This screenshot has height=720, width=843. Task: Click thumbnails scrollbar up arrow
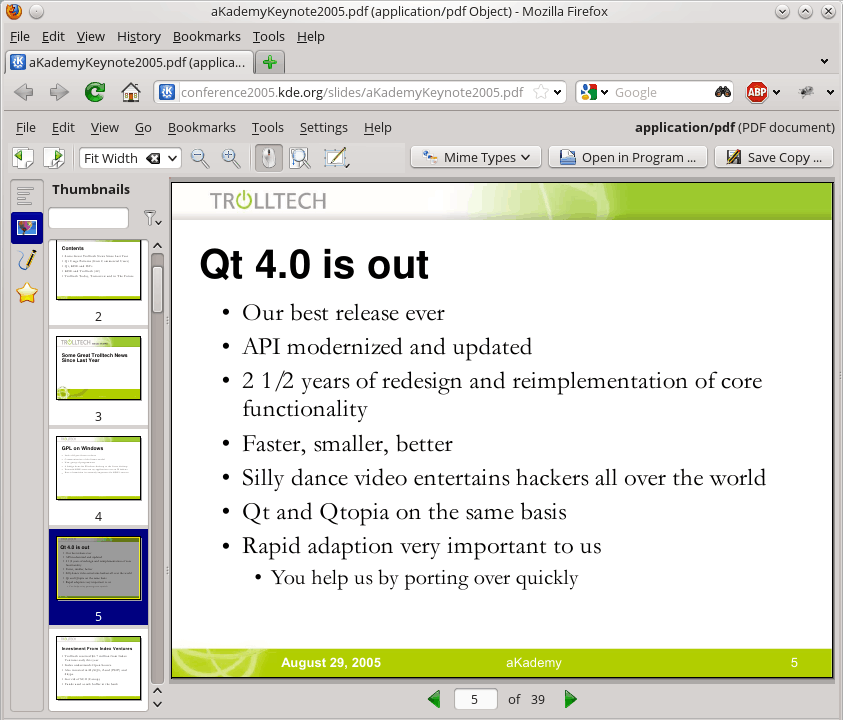(x=158, y=246)
